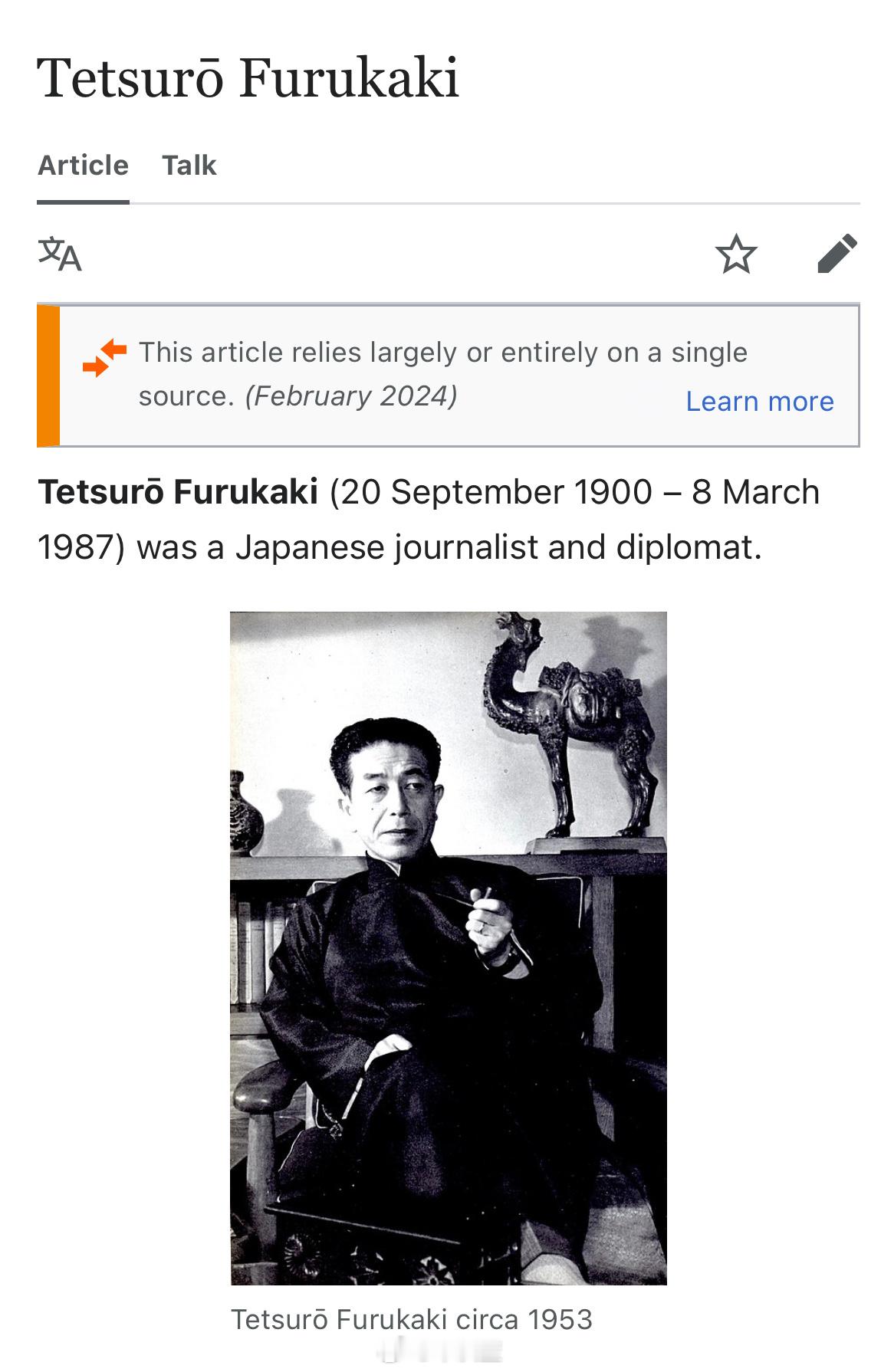
Task: Click the watchlist star icon
Action: (736, 254)
